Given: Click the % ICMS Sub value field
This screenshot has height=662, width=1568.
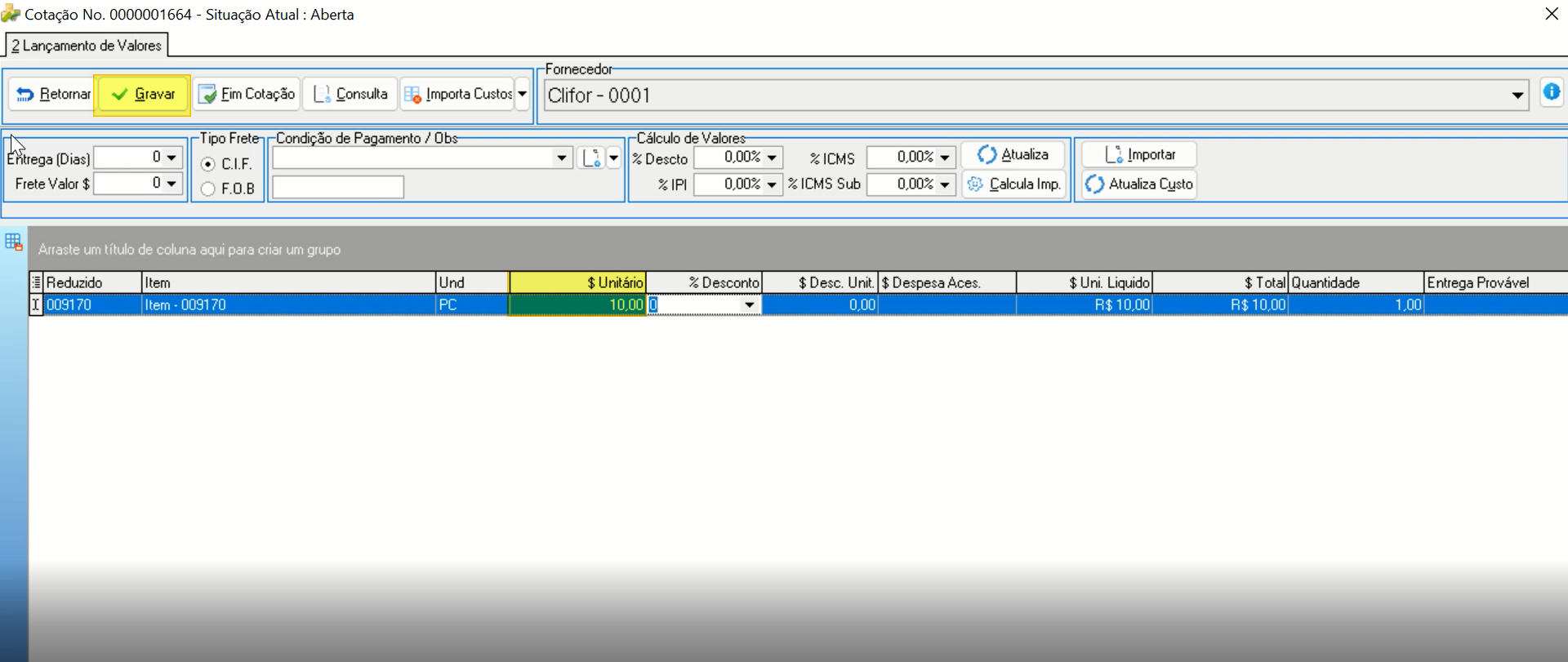Looking at the screenshot, I should click(x=902, y=184).
